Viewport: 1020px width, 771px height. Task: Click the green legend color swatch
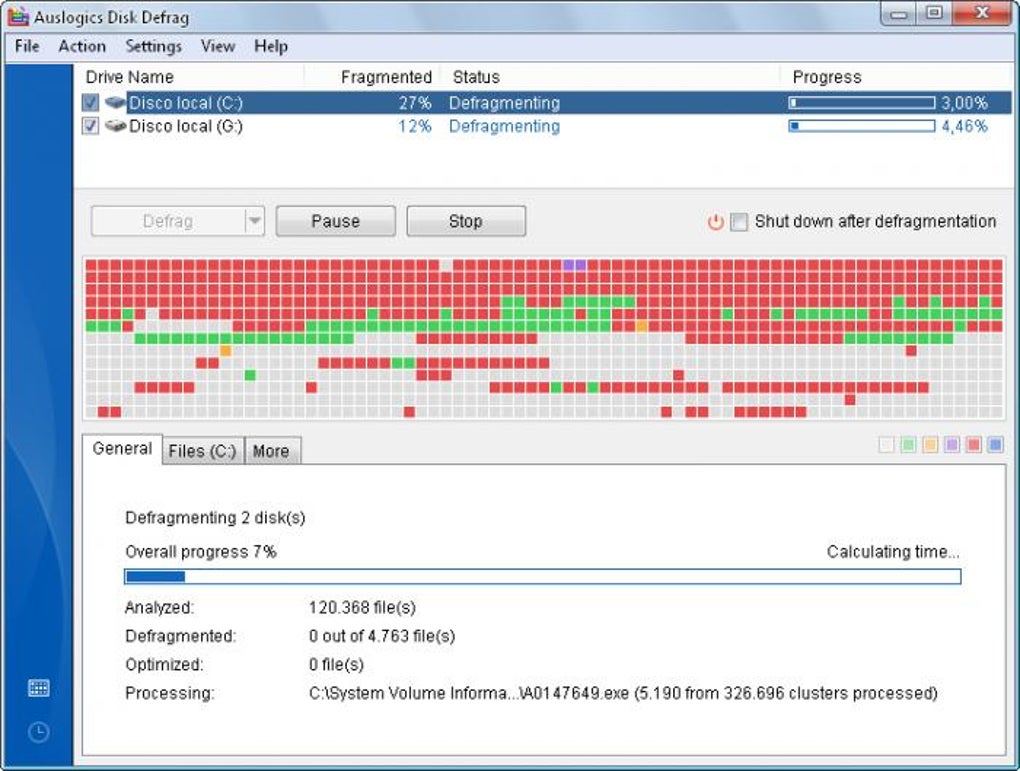point(908,445)
